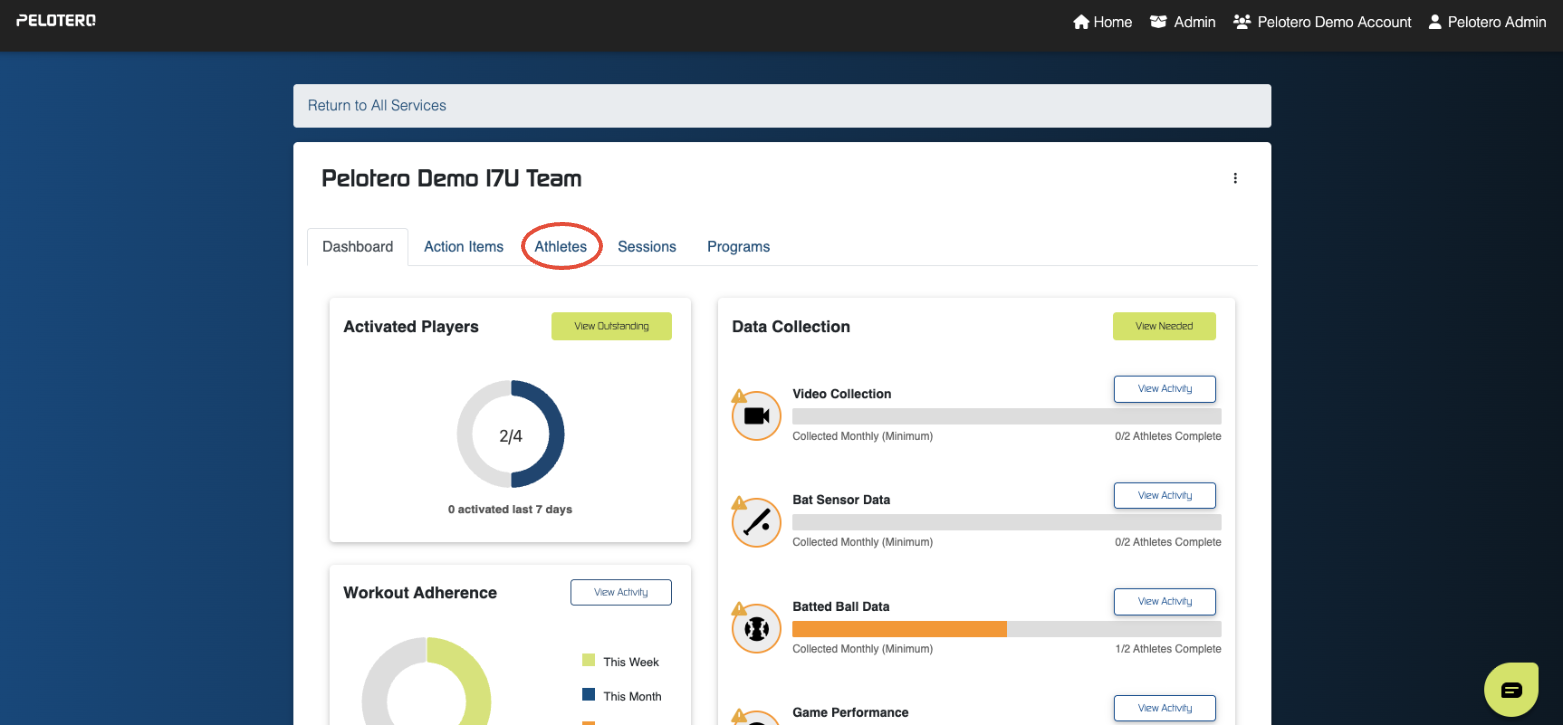
Task: Open the Programs tab
Action: (739, 246)
